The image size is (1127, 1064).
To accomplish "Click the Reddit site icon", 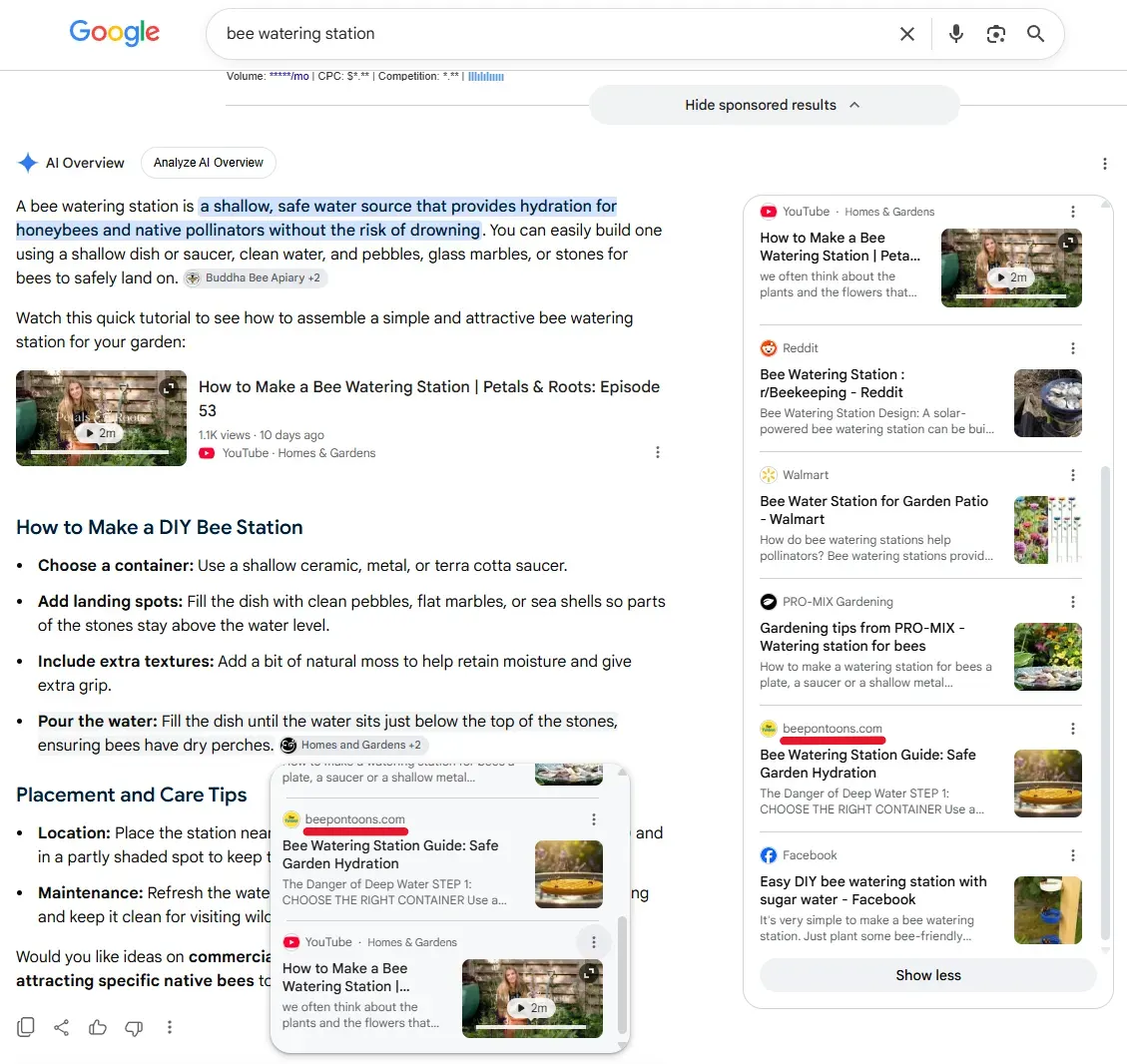I will click(769, 348).
